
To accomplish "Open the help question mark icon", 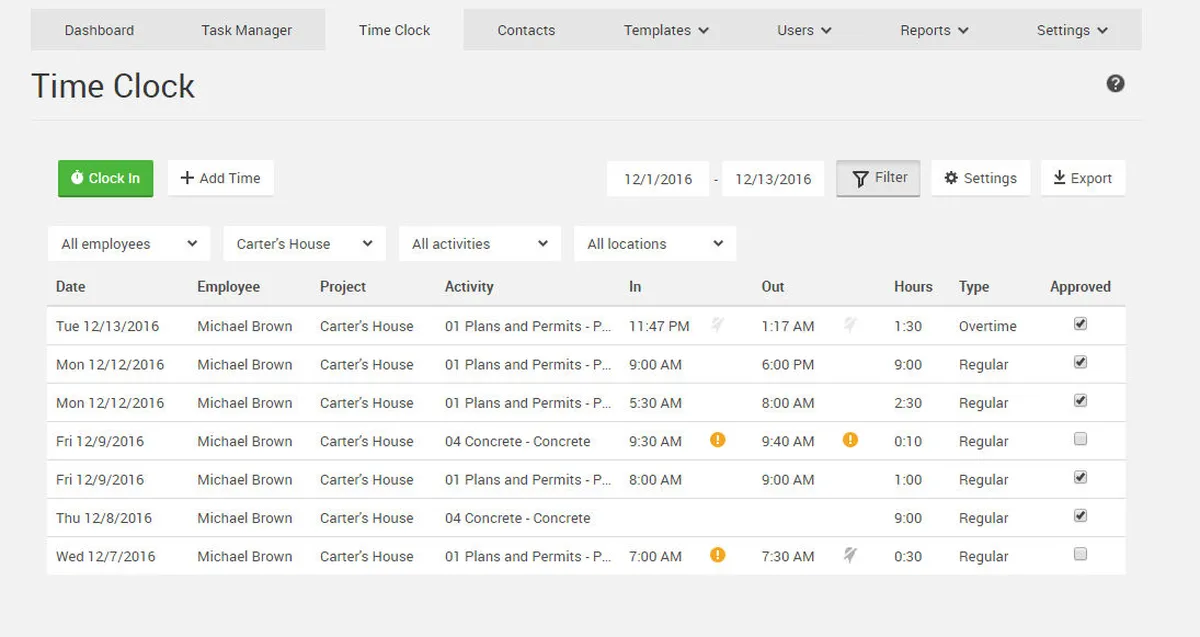I will click(x=1115, y=84).
